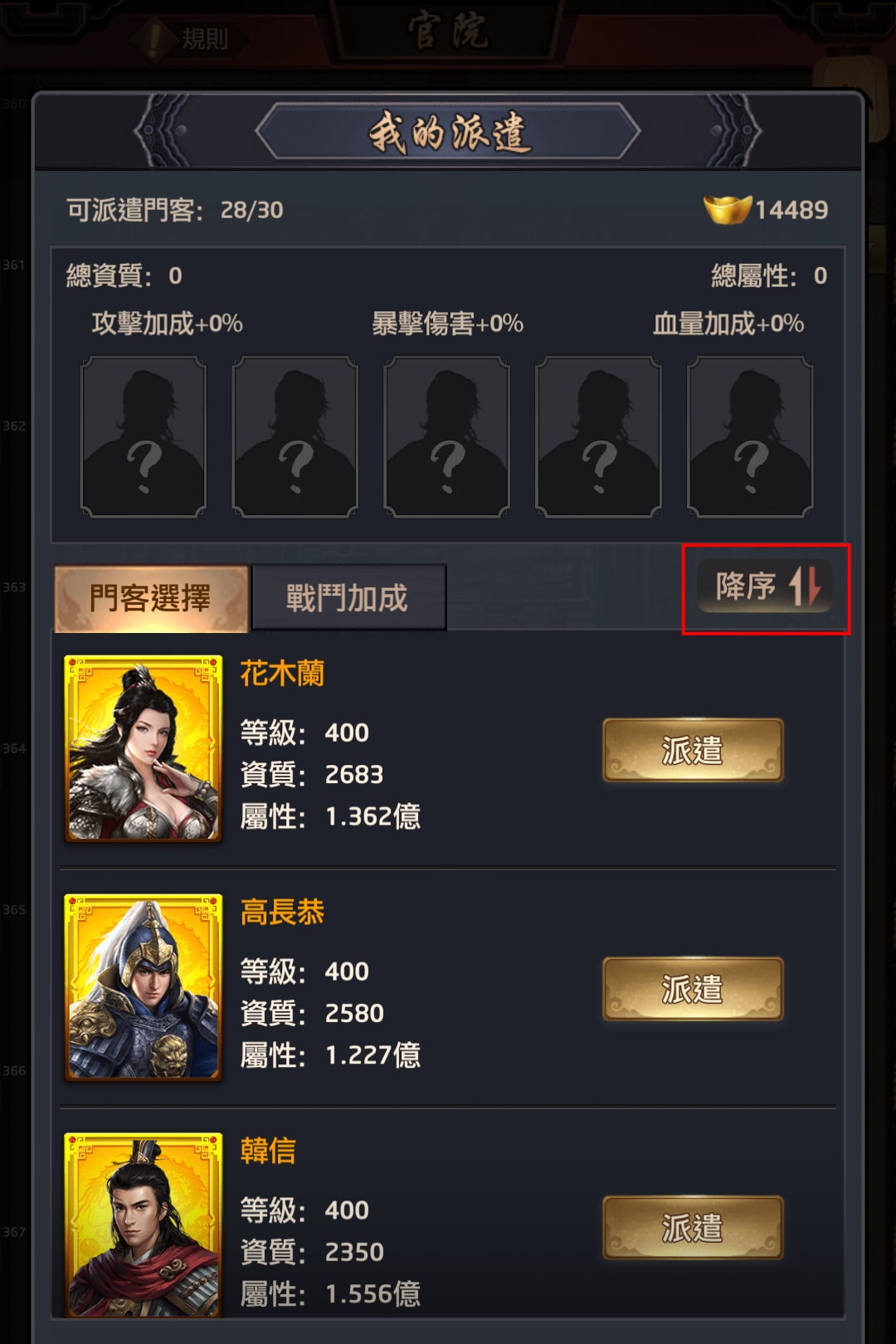Screen dimensions: 896x1344
Task: Select the first empty dispatch slot
Action: click(144, 436)
